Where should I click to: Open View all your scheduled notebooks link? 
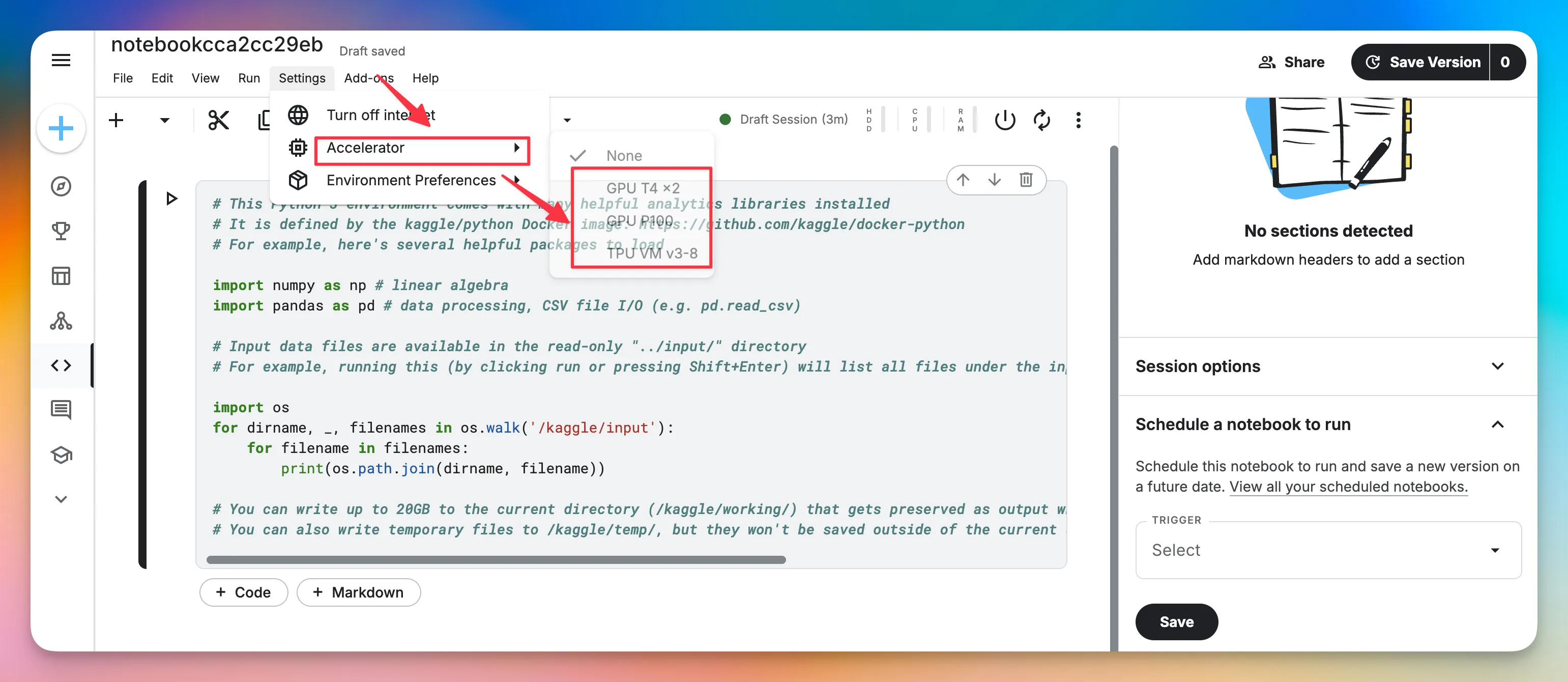tap(1348, 487)
